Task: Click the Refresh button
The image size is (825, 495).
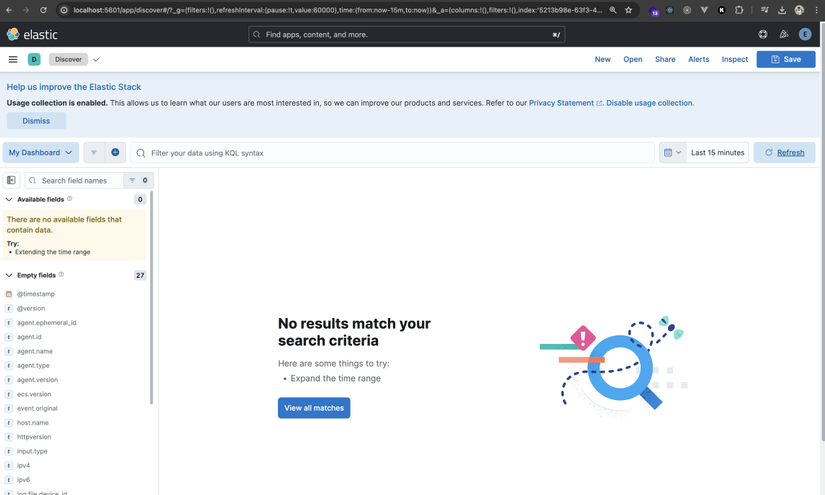Action: 784,153
